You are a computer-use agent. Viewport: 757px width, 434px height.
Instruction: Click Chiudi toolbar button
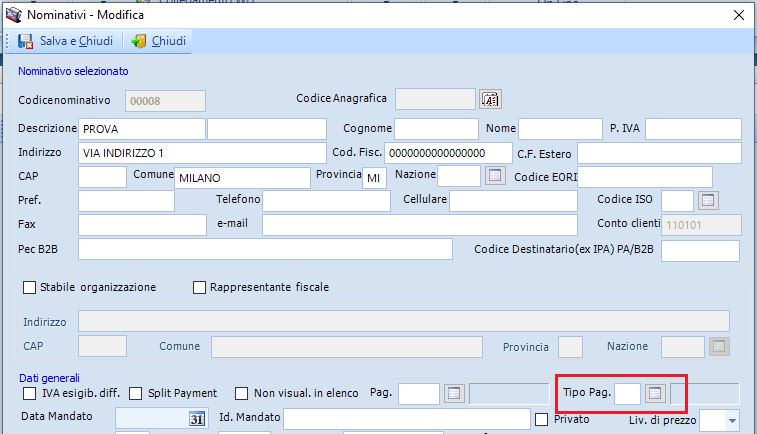(158, 41)
